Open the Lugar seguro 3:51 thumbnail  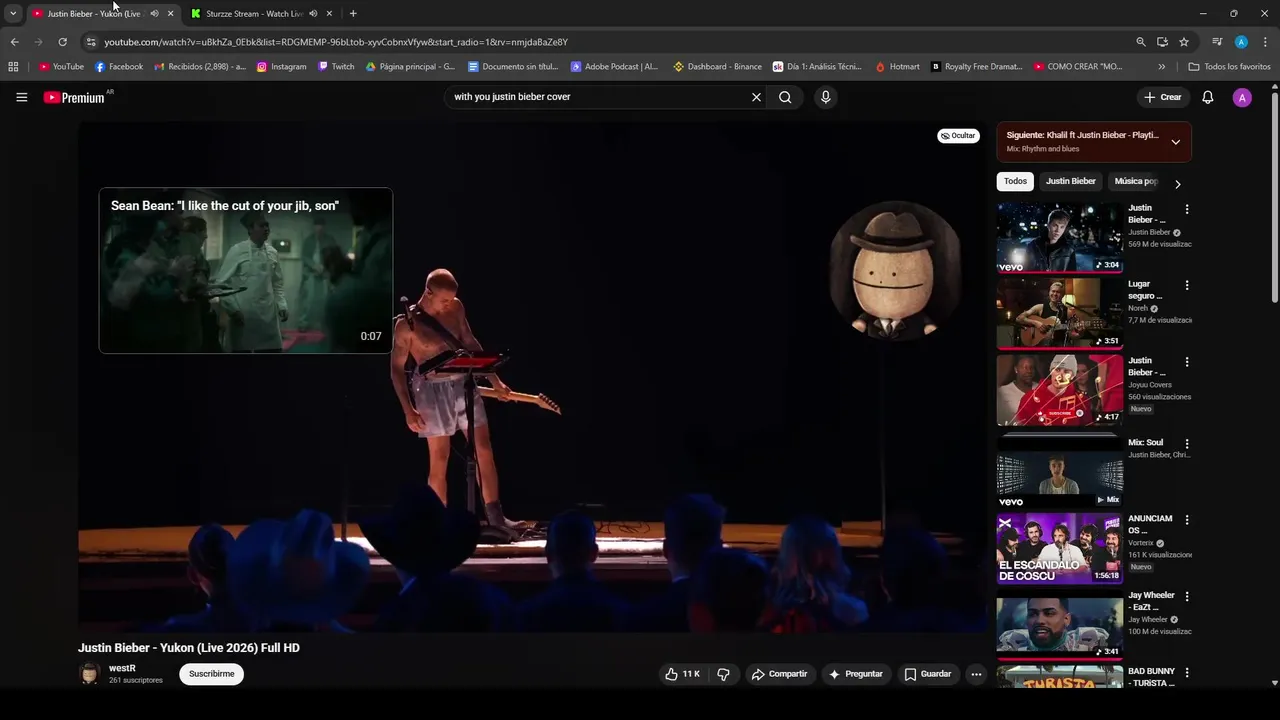[x=1059, y=313]
